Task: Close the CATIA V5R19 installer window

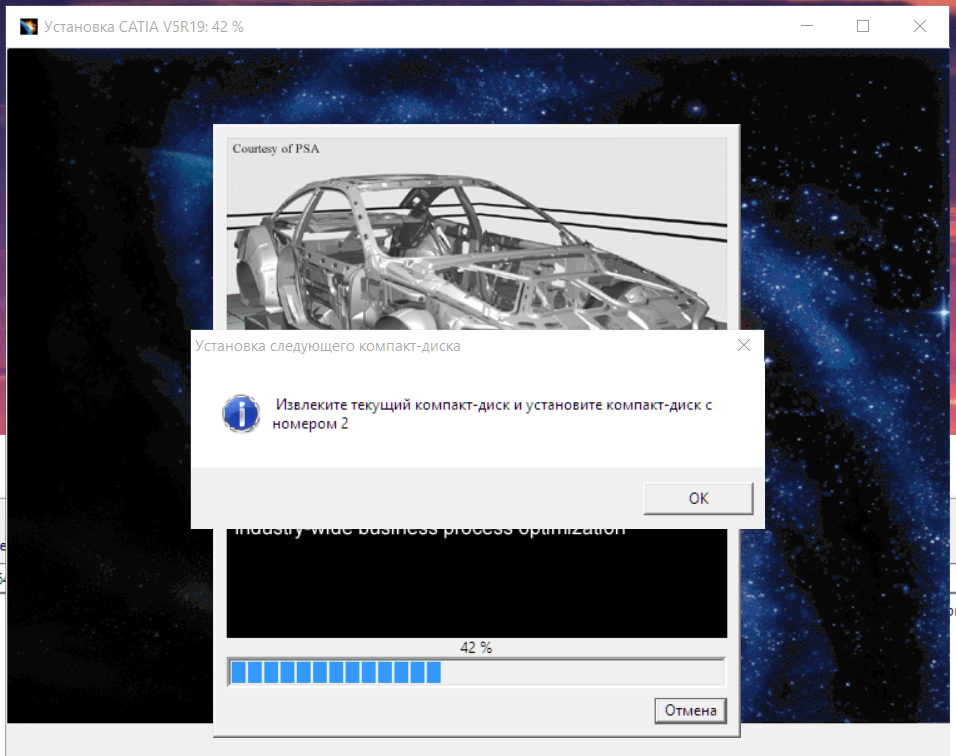Action: pos(920,26)
